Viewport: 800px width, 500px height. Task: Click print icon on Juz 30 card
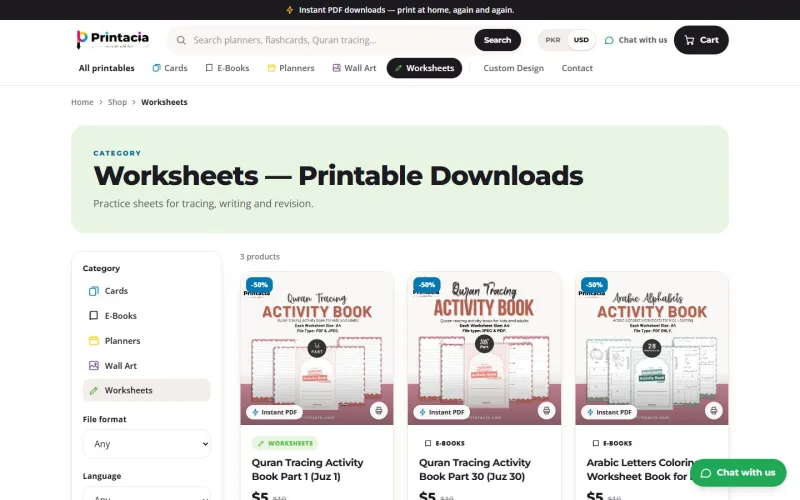pyautogui.click(x=546, y=411)
